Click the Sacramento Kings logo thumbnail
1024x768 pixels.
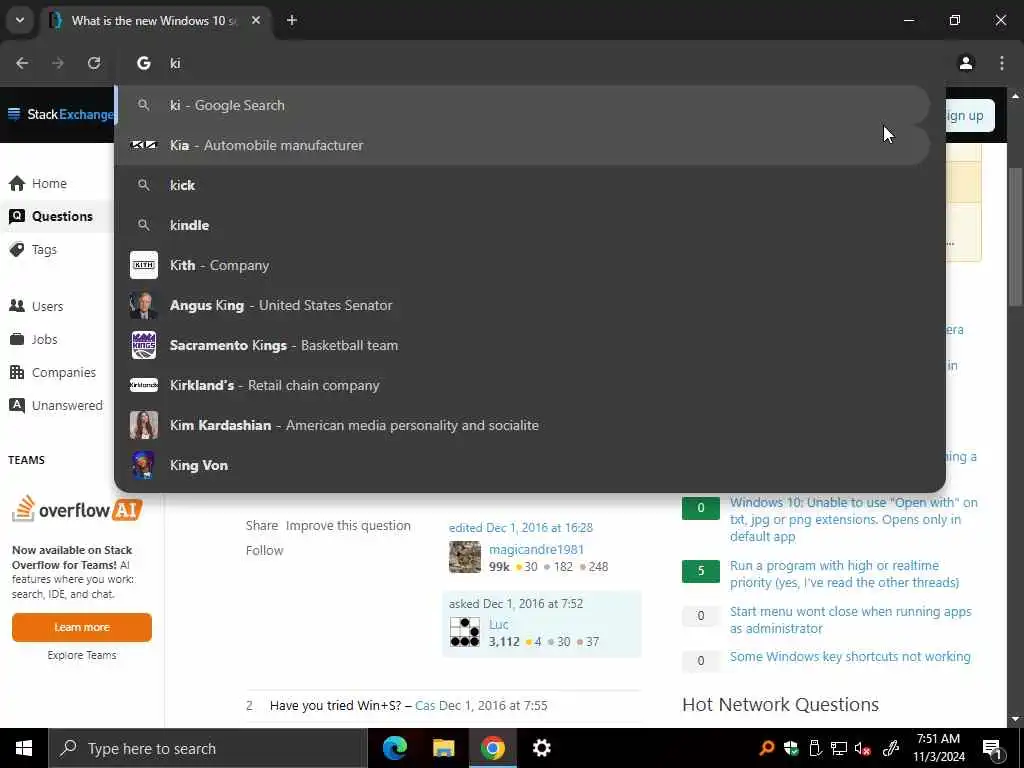coord(144,345)
